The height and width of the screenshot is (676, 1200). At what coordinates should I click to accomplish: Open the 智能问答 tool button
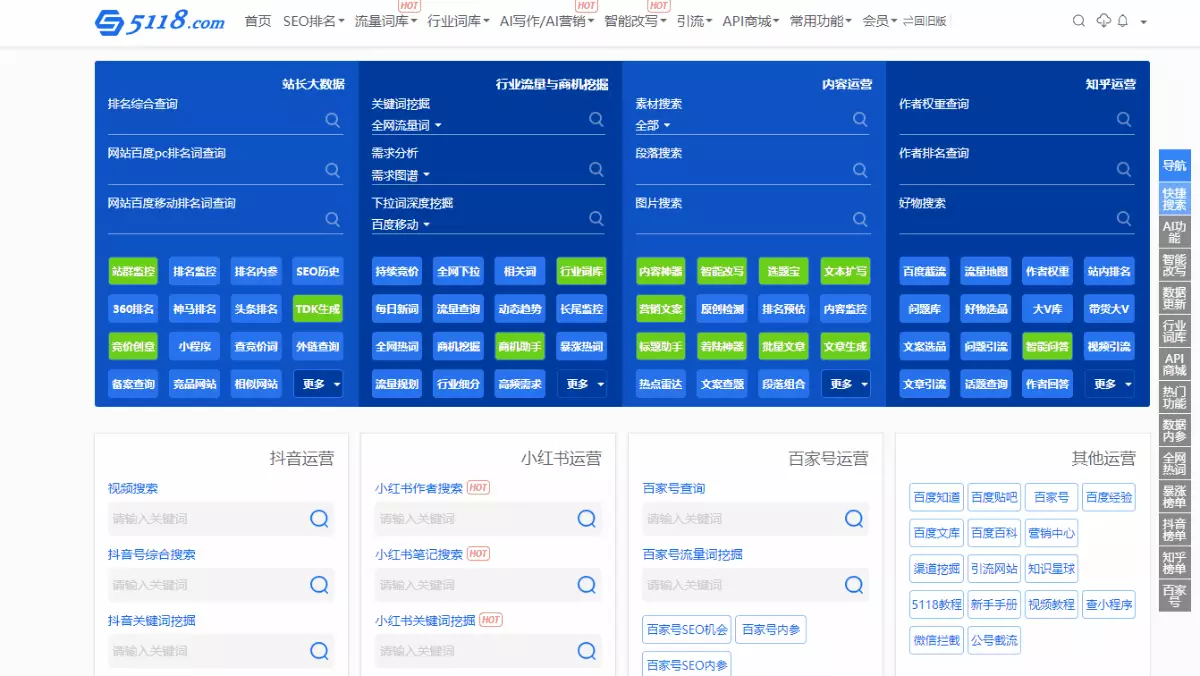tap(1047, 347)
